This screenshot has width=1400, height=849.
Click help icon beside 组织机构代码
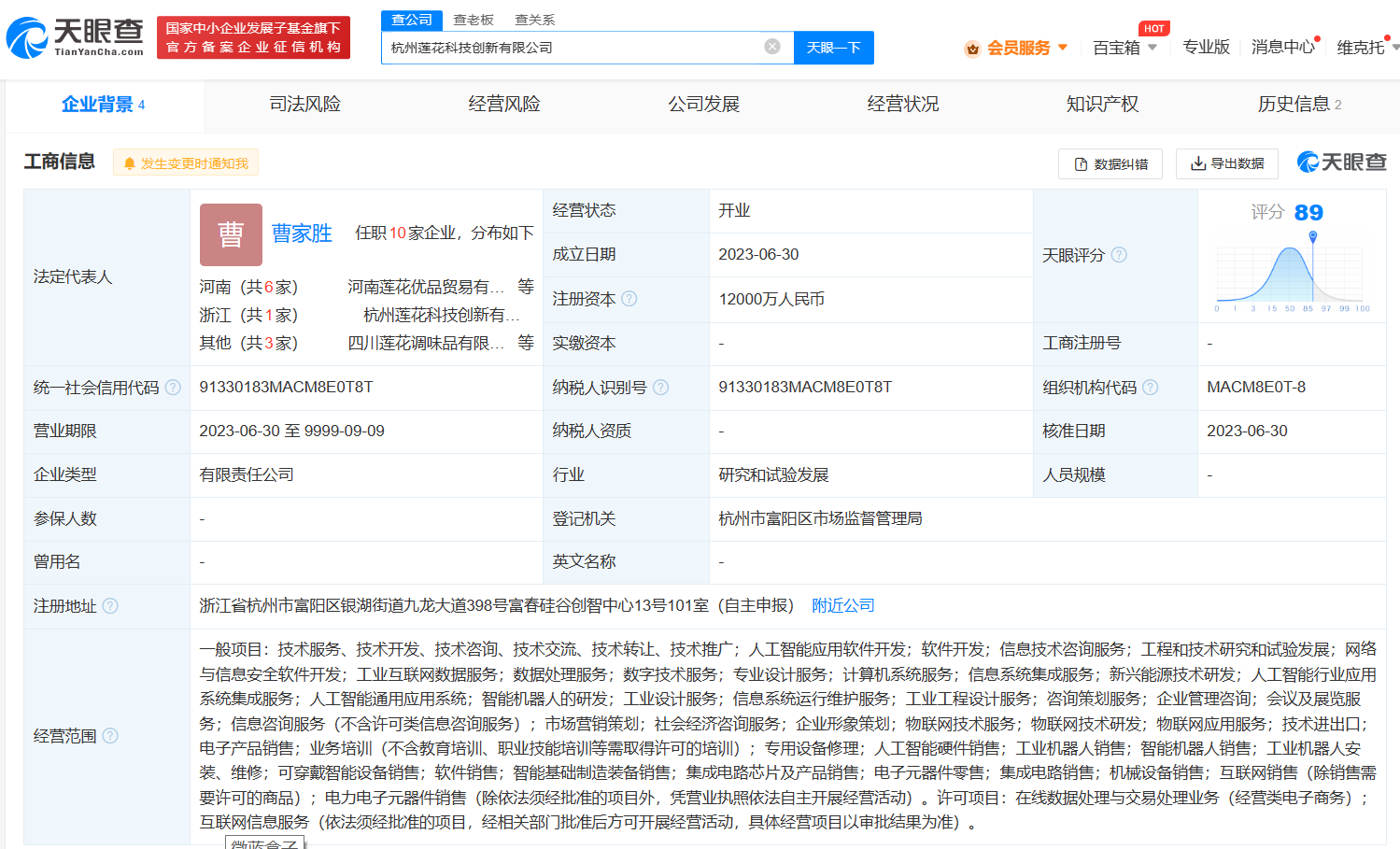coord(1151,388)
